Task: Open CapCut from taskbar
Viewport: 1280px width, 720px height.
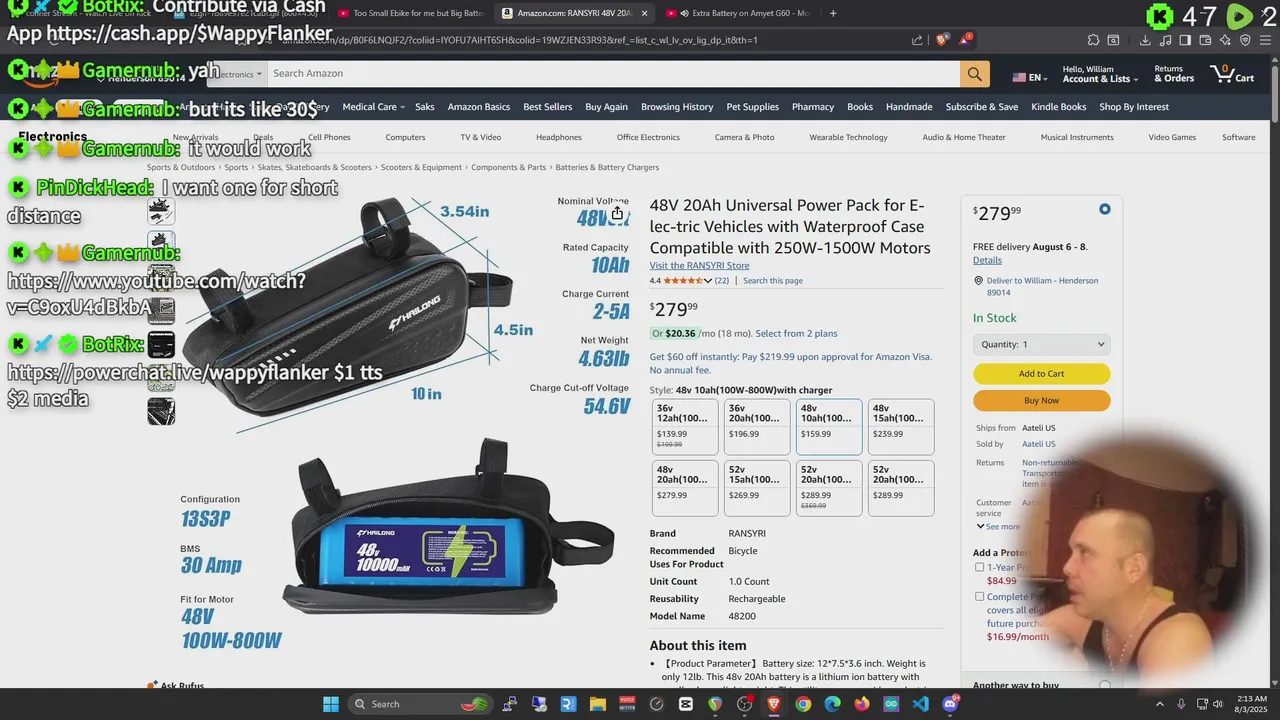Action: (685, 704)
